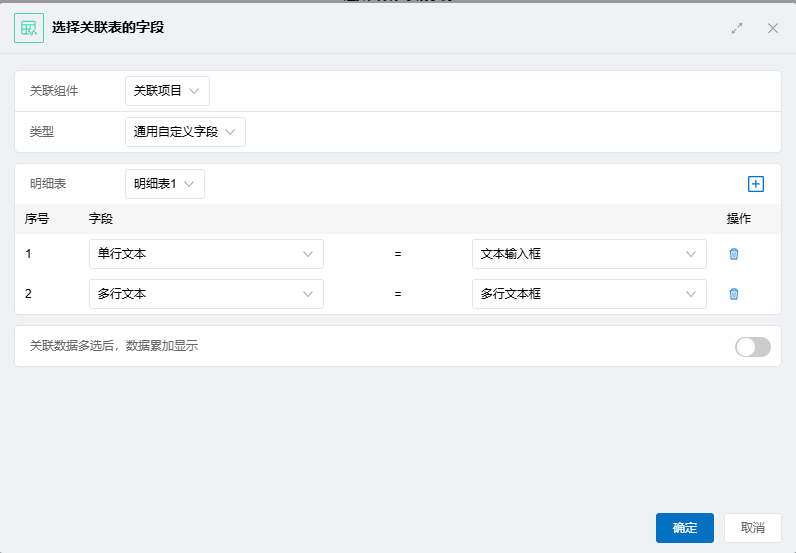Delete row 2 with trash icon
The image size is (796, 553).
(x=734, y=294)
